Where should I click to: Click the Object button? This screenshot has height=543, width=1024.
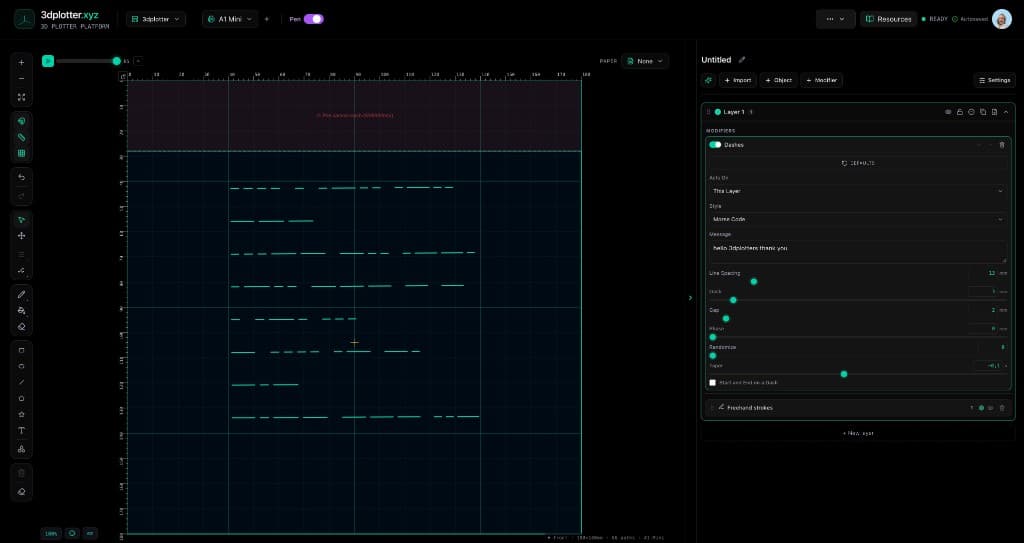pyautogui.click(x=778, y=80)
